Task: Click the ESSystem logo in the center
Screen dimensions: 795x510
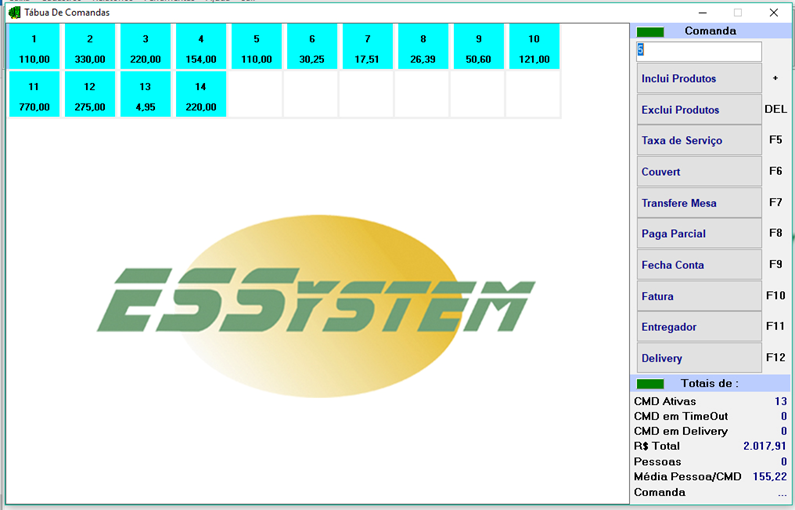Action: pos(317,301)
